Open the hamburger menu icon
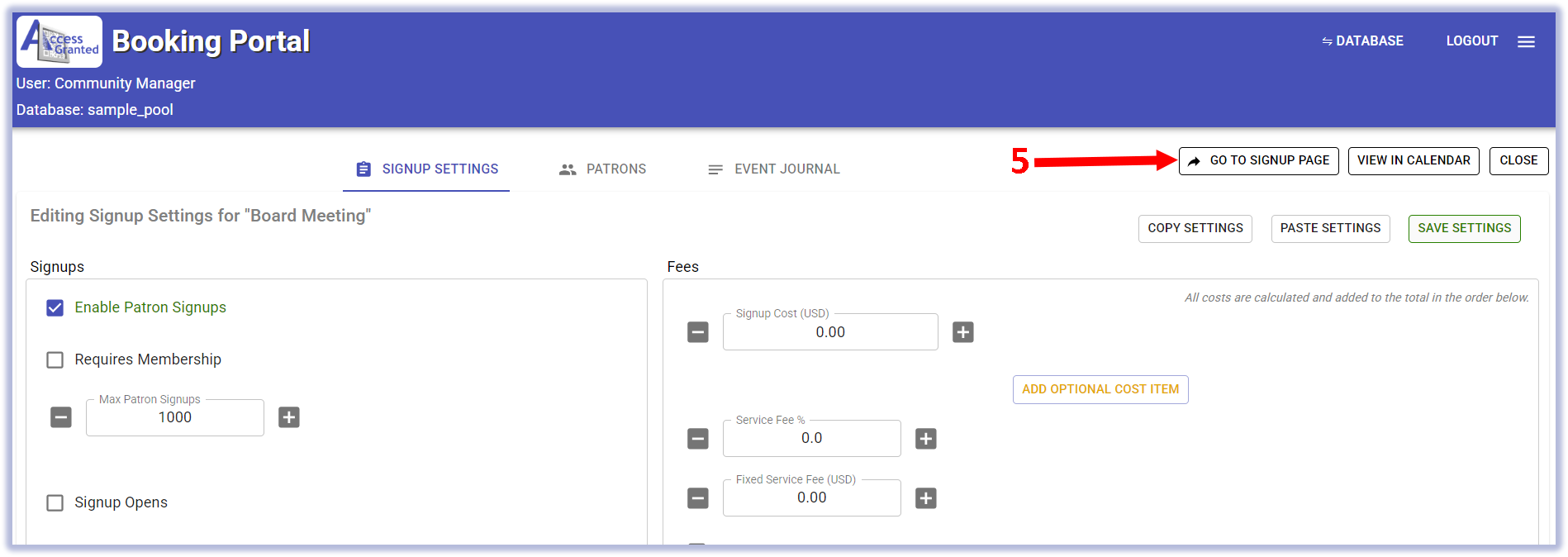Image resolution: width=1568 pixels, height=557 pixels. coord(1526,41)
